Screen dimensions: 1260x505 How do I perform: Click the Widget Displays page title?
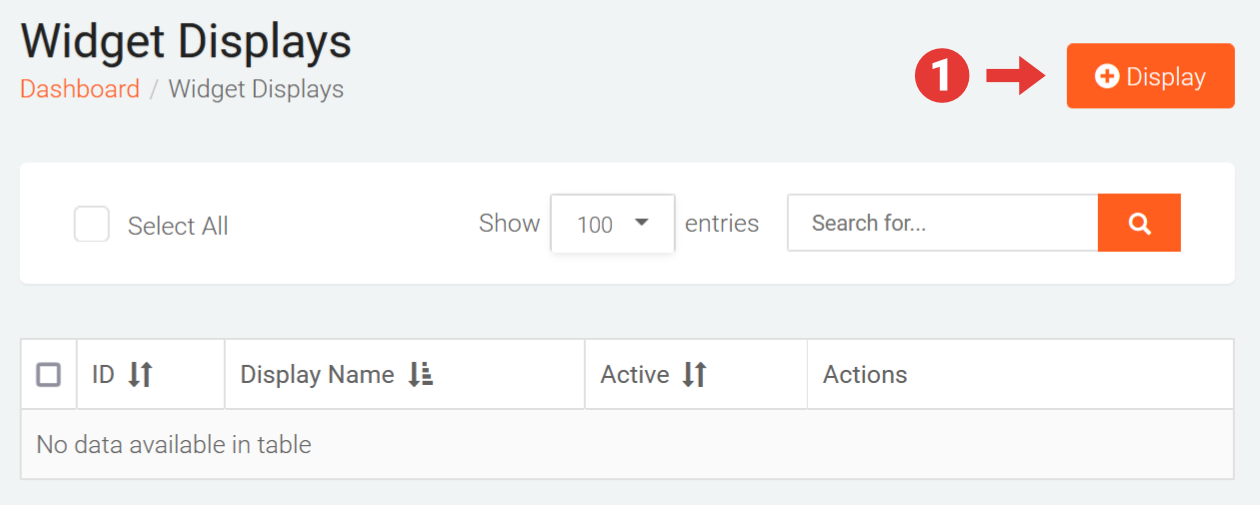click(186, 42)
